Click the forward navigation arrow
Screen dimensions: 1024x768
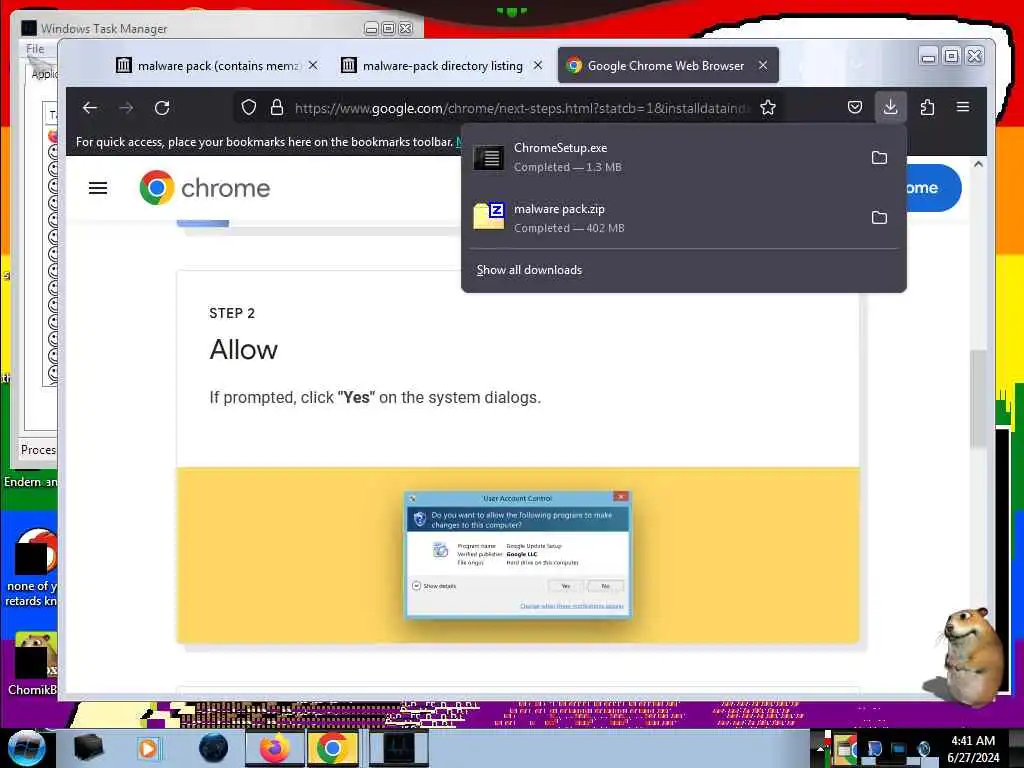[126, 108]
